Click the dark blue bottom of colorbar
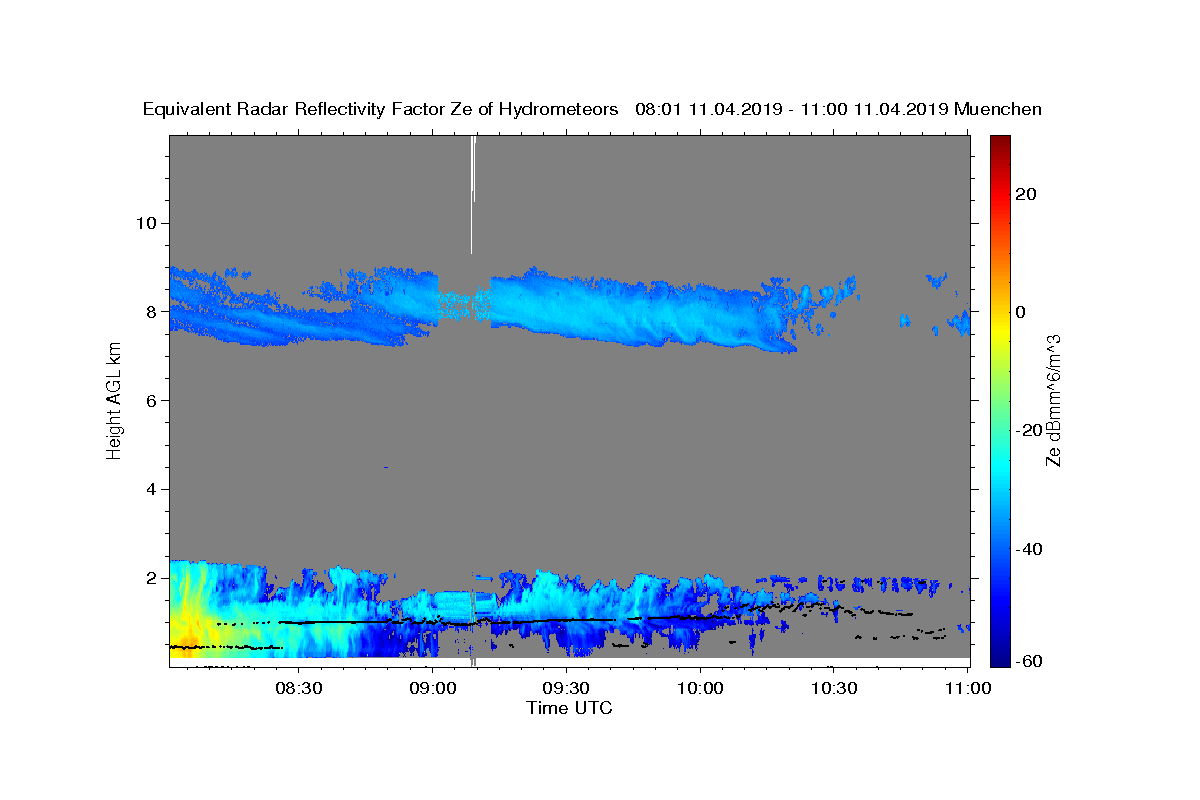Screen dimensions: 1200x800 999,645
